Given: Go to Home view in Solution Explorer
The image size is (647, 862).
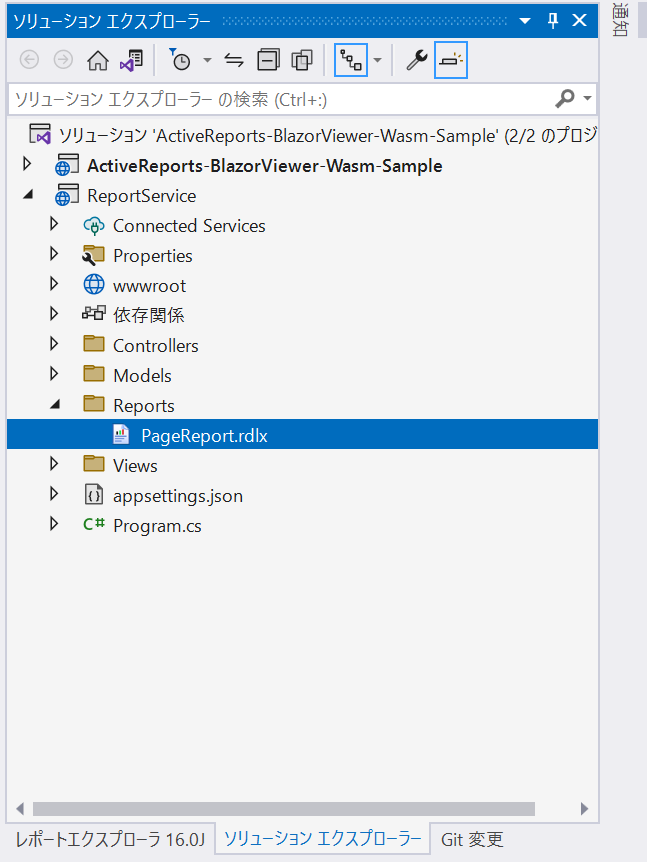Looking at the screenshot, I should 98,59.
